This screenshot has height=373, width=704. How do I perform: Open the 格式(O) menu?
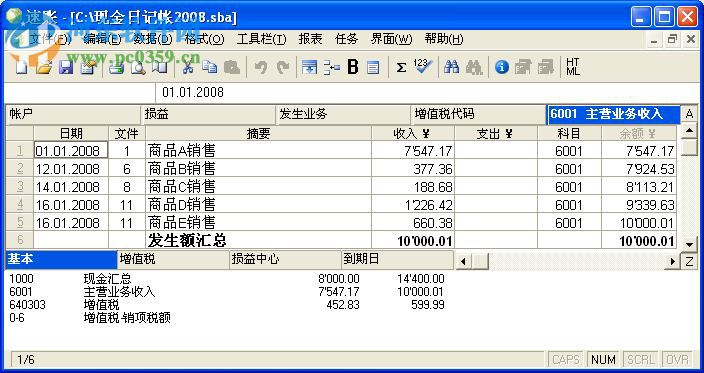click(204, 39)
